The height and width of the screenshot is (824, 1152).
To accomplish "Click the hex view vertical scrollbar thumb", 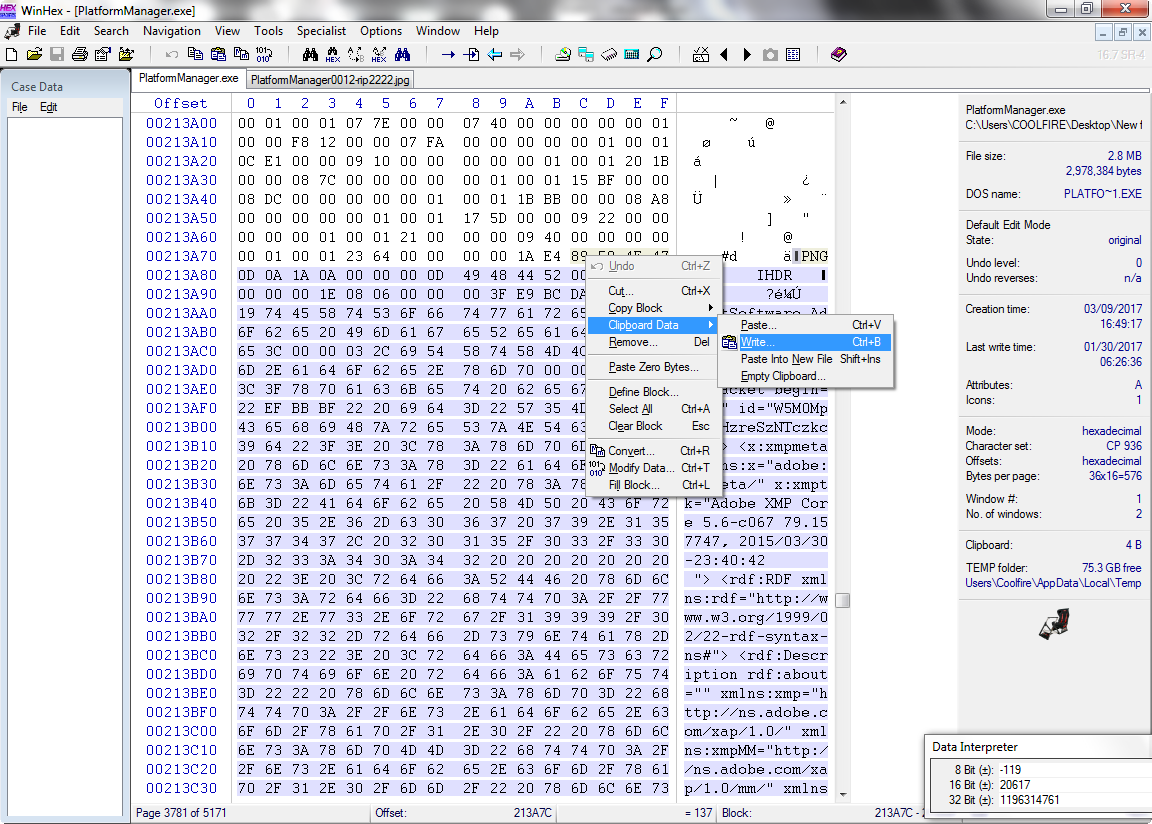I will (x=843, y=601).
